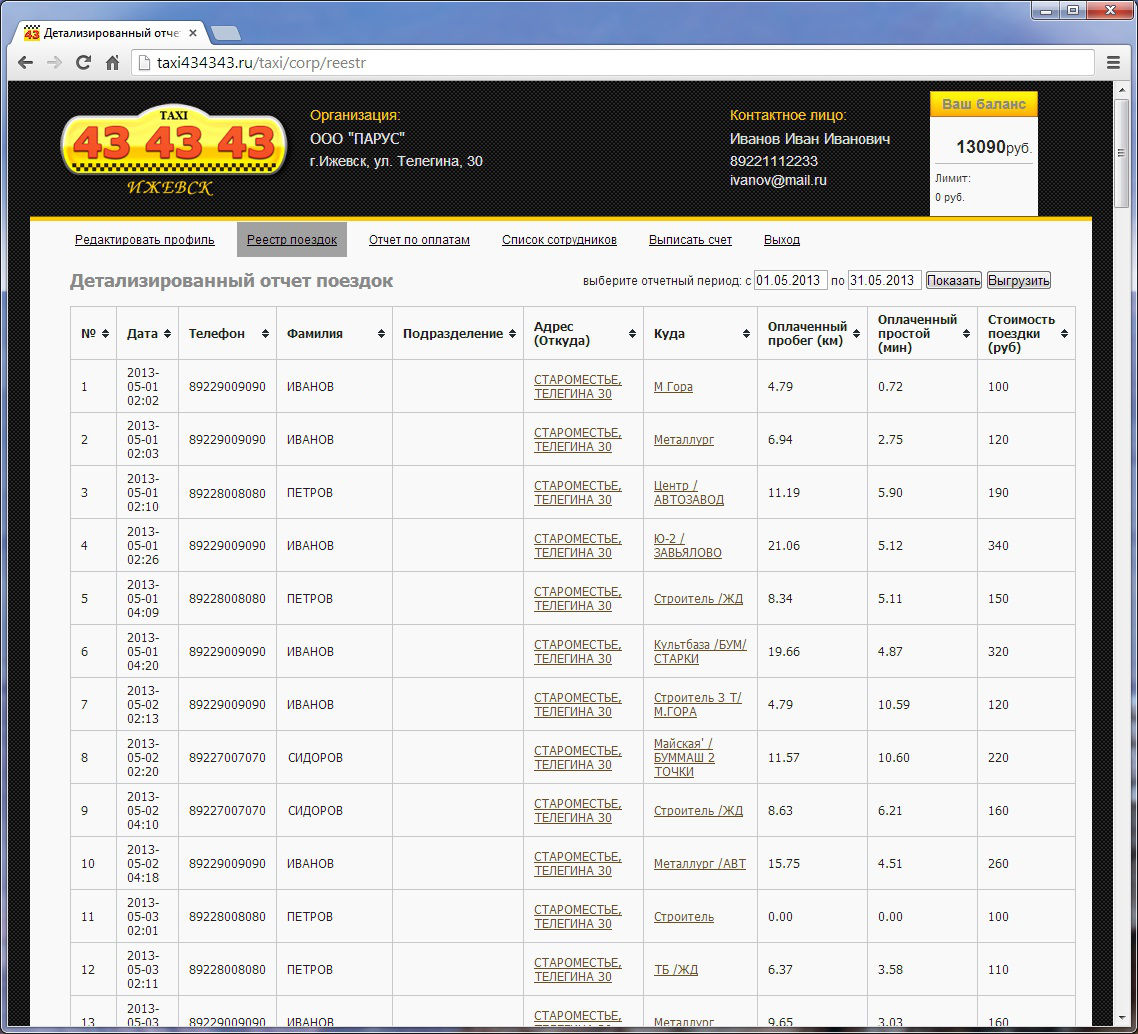Sort by Телефон column arrows
This screenshot has width=1138, height=1034.
[265, 334]
